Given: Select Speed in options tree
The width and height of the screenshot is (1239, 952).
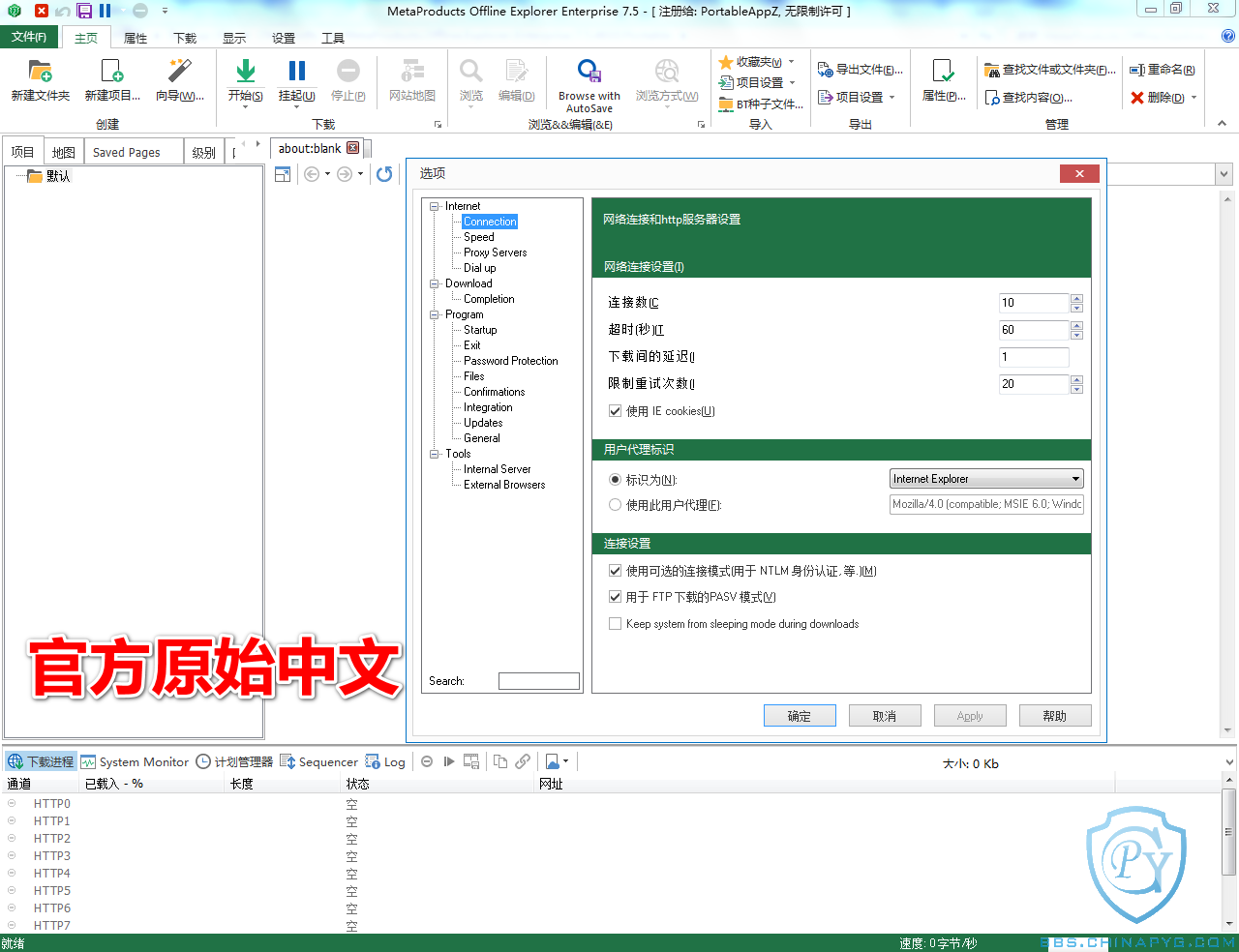Looking at the screenshot, I should (x=479, y=237).
